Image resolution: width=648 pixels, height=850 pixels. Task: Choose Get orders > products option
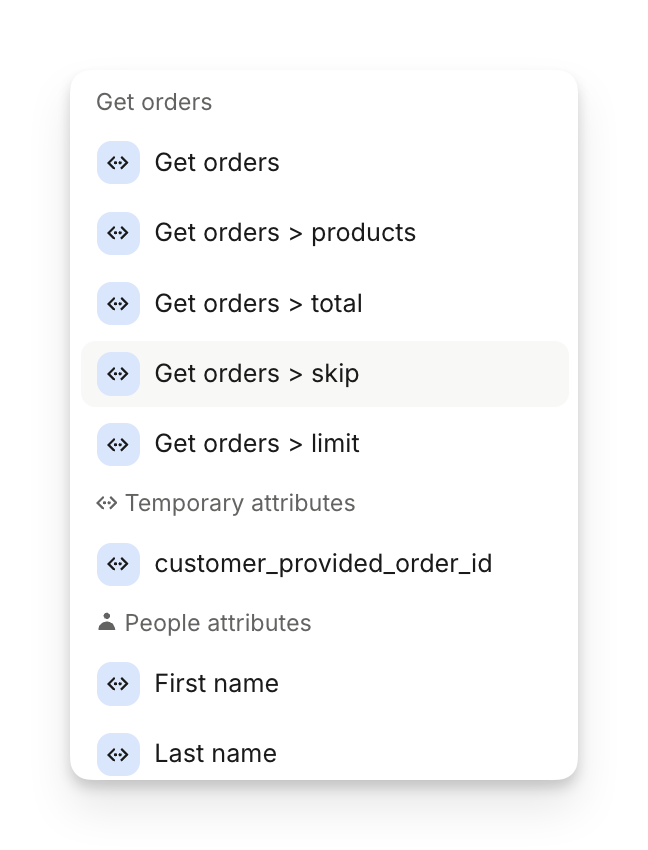285,233
